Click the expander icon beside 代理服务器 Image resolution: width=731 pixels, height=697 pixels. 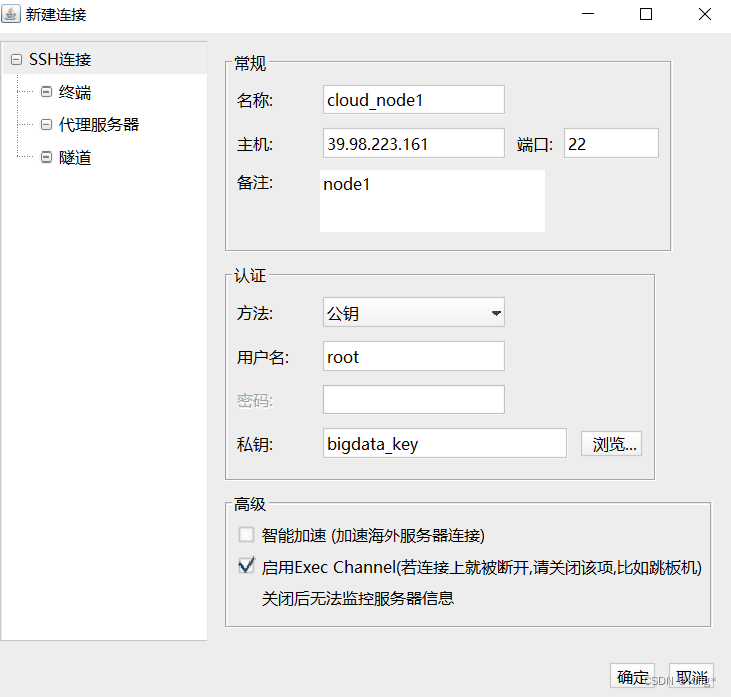pos(46,124)
